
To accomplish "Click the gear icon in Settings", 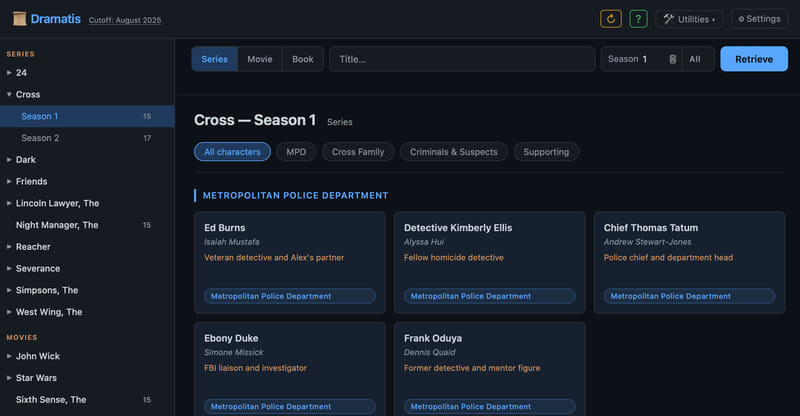I will pos(741,19).
